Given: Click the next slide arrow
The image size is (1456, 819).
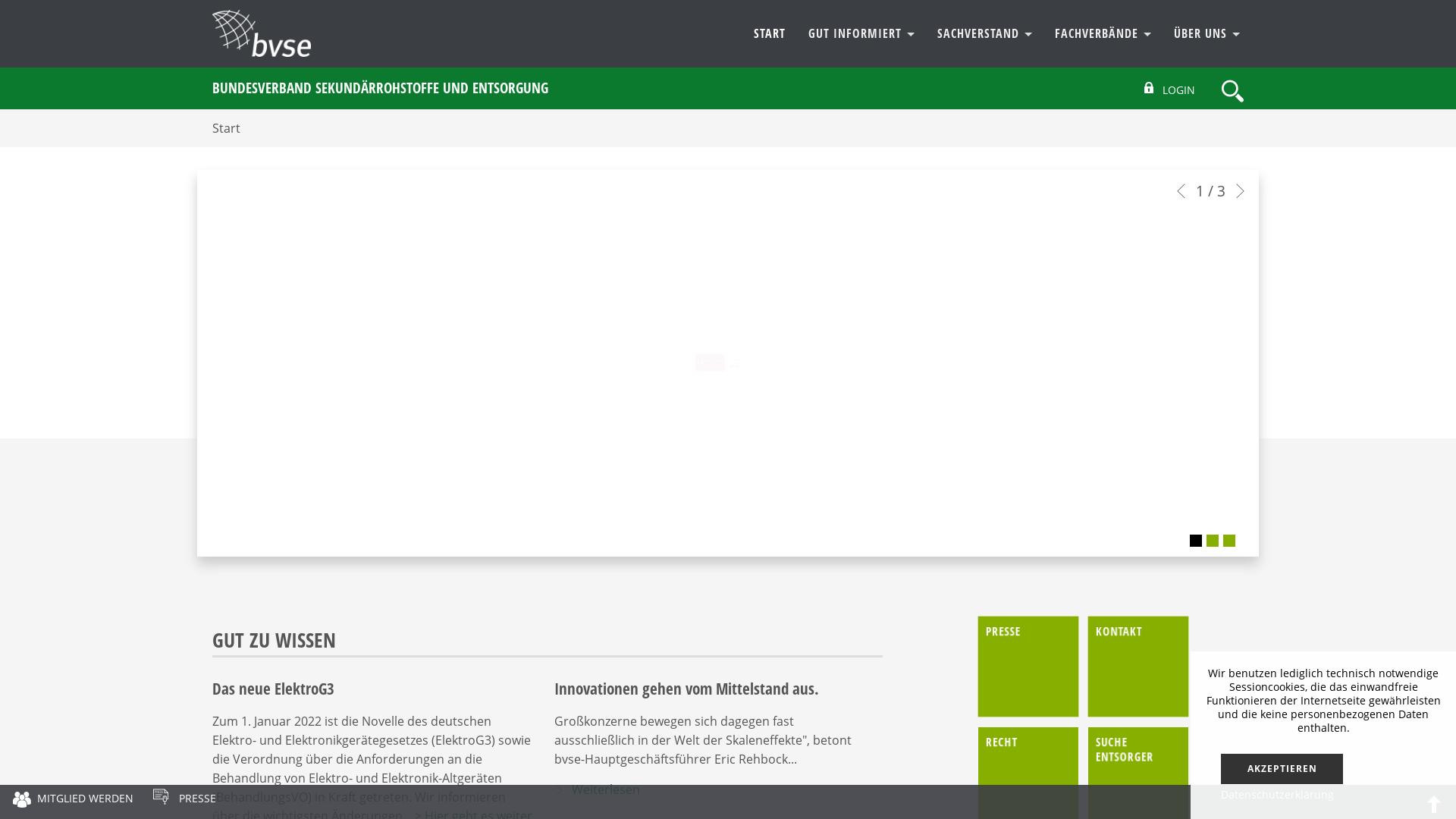Looking at the screenshot, I should [x=1241, y=191].
